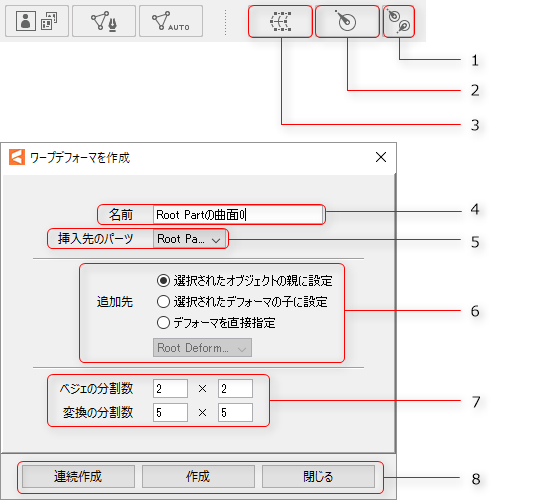The image size is (550, 500).
Task: Click first 変換の分割数 value field
Action: [170, 412]
